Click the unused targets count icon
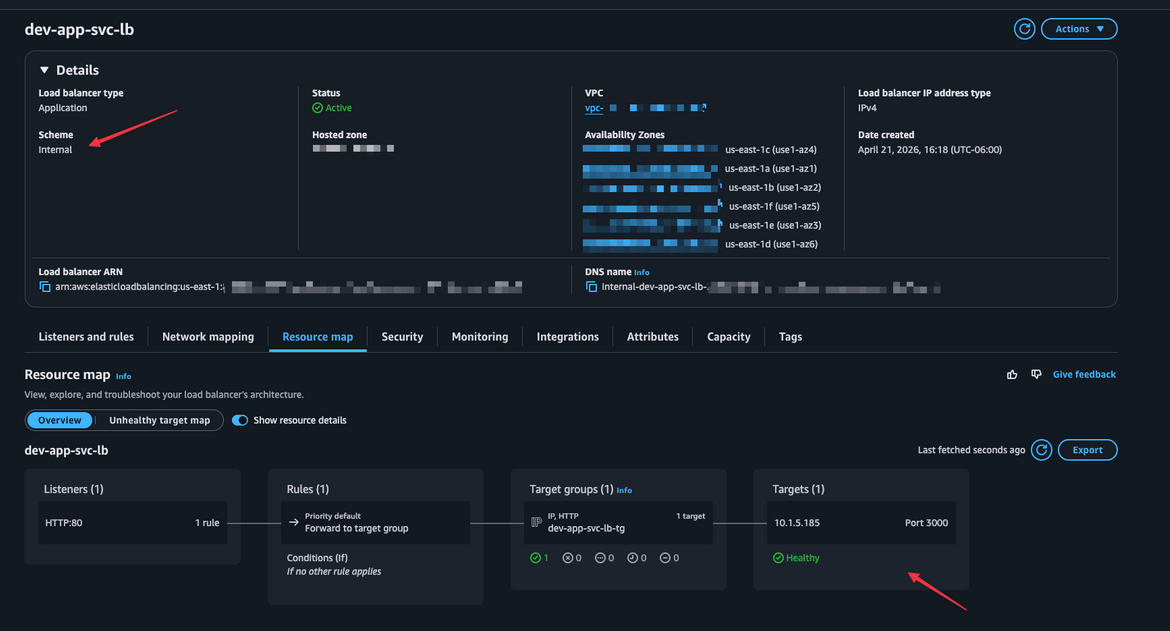The width and height of the screenshot is (1170, 631). click(x=600, y=558)
